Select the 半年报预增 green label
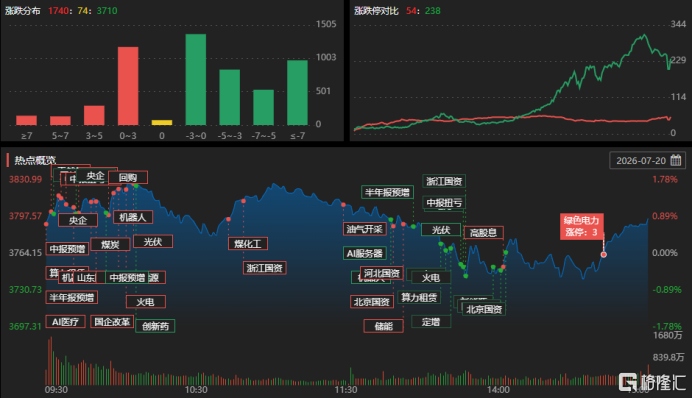This screenshot has width=693, height=399. [388, 192]
